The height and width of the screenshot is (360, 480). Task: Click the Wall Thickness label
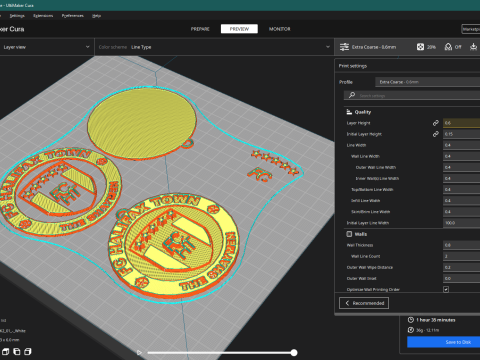pyautogui.click(x=360, y=245)
